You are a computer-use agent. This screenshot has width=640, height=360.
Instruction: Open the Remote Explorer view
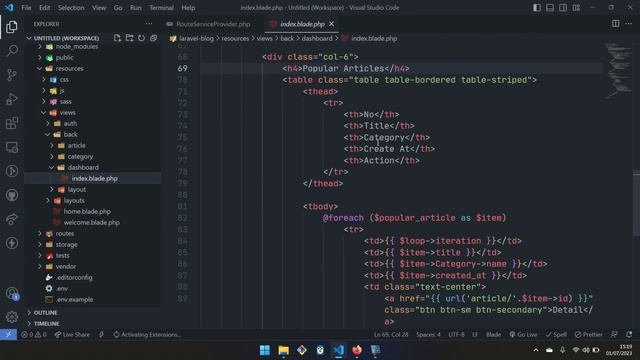[12, 147]
